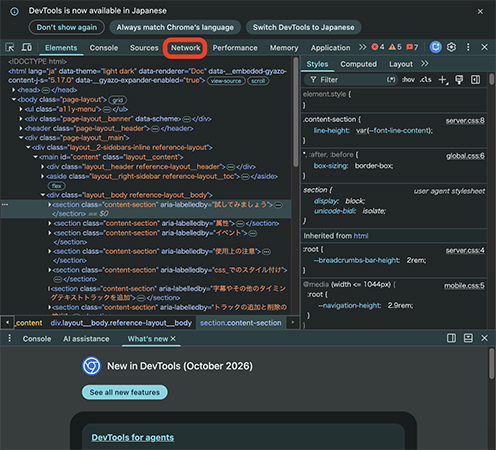Open the Application tab
Screen dimensions: 496x450
point(330,48)
